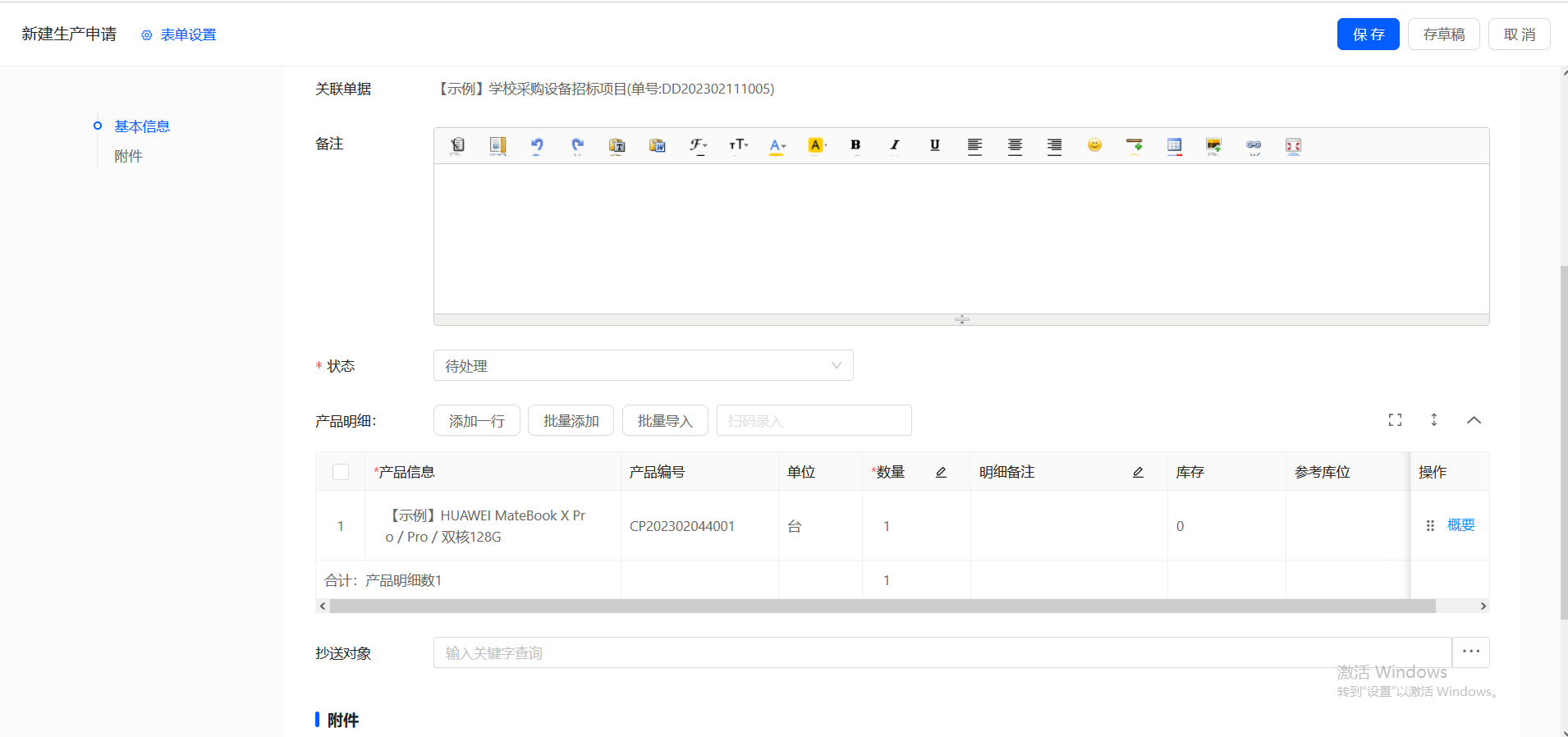1568x737 pixels.
Task: Click the template page icon in editor toolbar
Action: [497, 145]
